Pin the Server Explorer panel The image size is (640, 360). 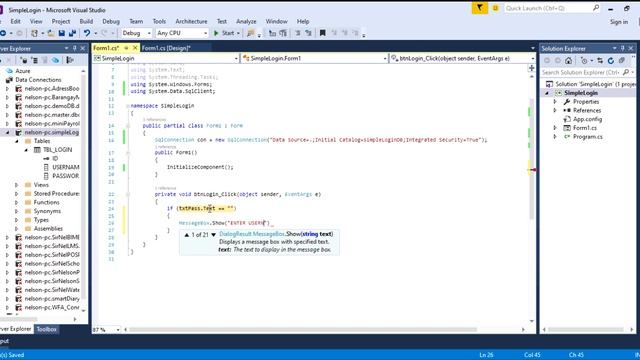75,48
